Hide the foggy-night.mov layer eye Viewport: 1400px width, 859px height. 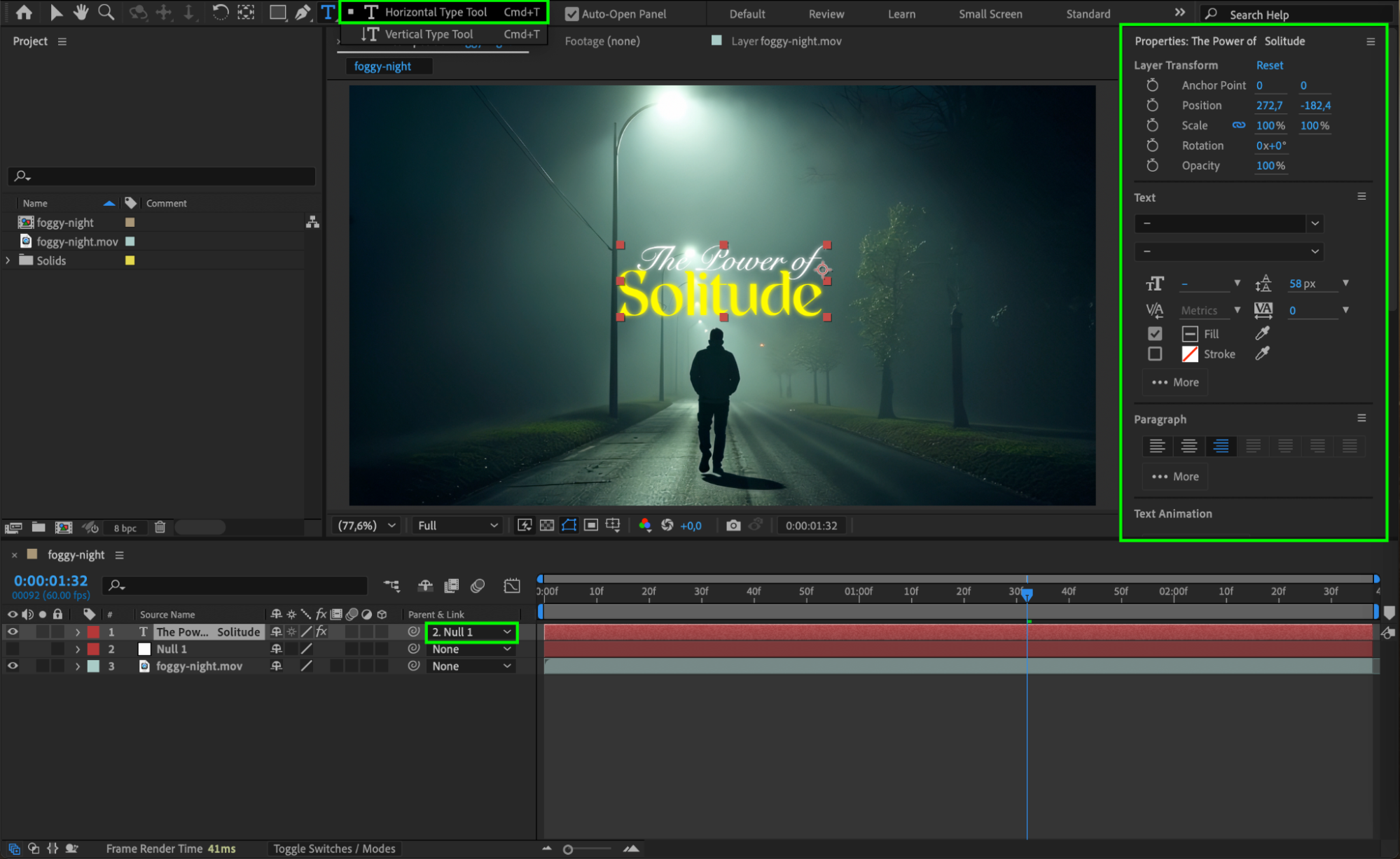(13, 666)
